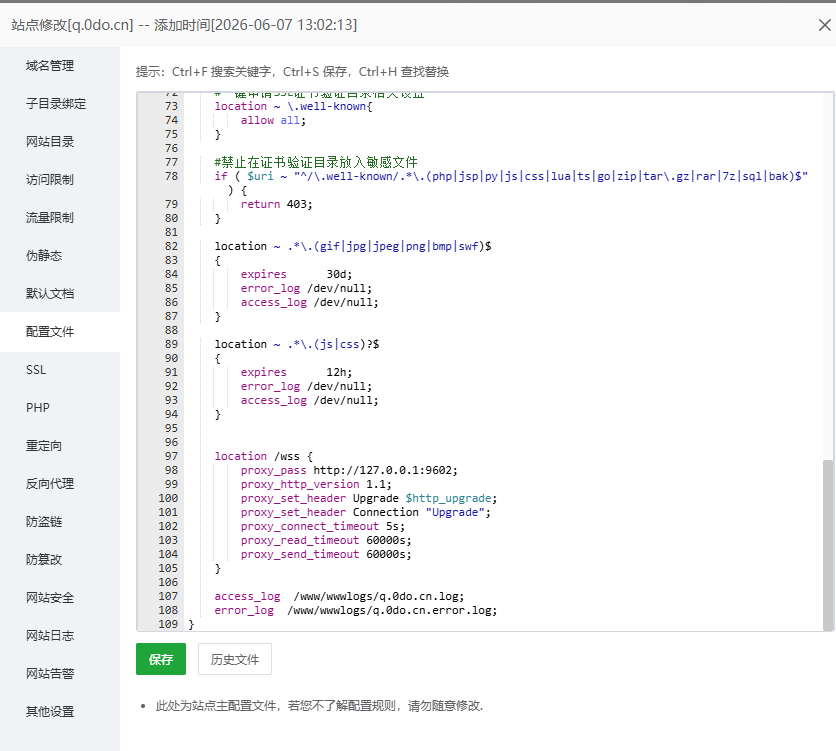Click the green 保存 save button
Screen dimensions: 836x751
(160, 659)
